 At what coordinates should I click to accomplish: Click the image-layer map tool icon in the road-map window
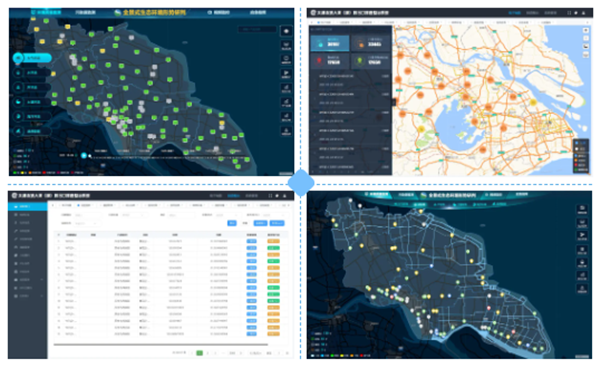pyautogui.click(x=586, y=47)
